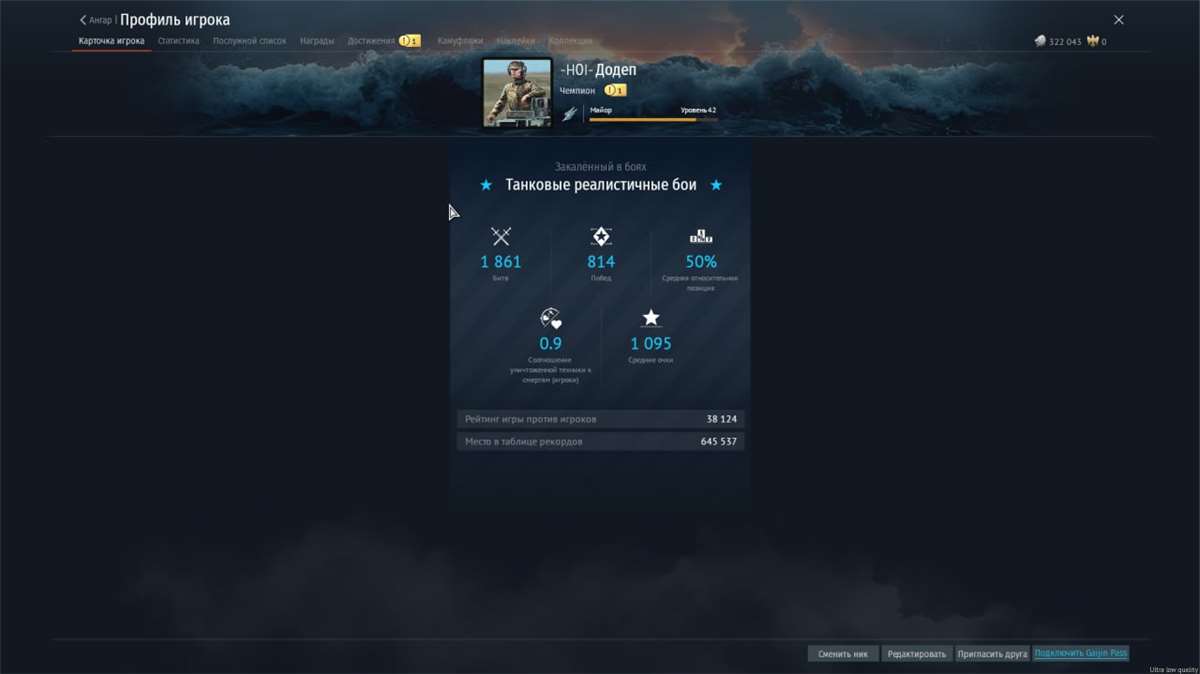Click the Пригласить друга button

pyautogui.click(x=992, y=654)
